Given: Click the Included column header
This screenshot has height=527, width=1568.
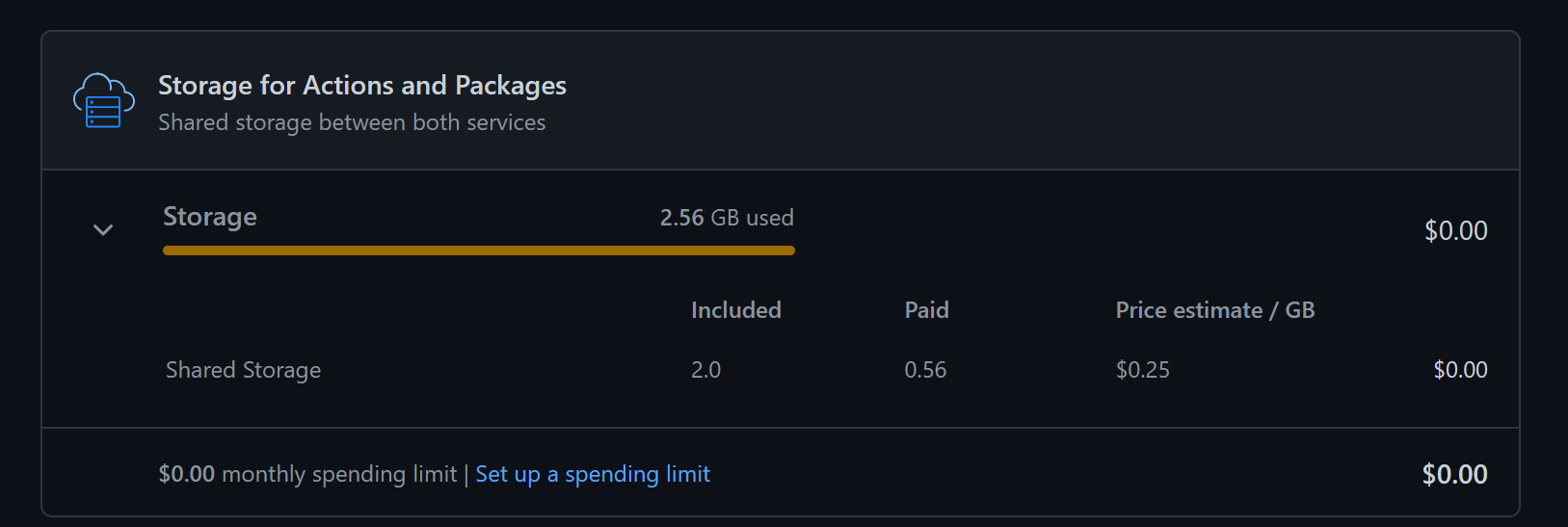Looking at the screenshot, I should pyautogui.click(x=735, y=310).
